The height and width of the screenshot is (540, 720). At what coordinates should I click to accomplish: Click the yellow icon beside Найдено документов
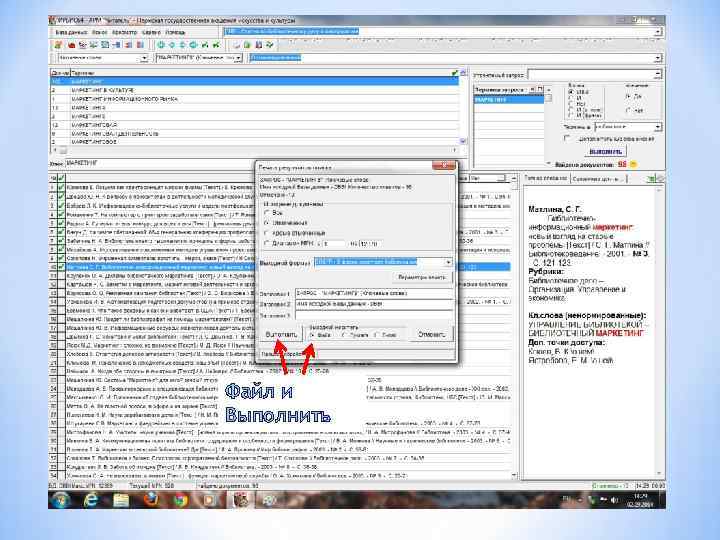click(634, 164)
